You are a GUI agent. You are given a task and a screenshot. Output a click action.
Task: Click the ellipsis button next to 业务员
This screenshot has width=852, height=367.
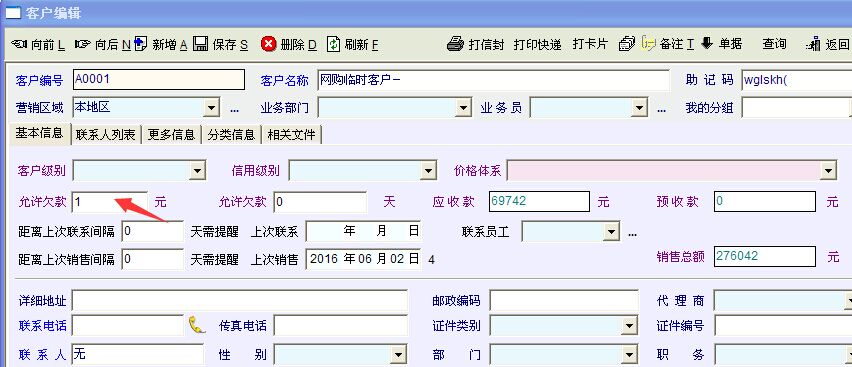click(661, 109)
